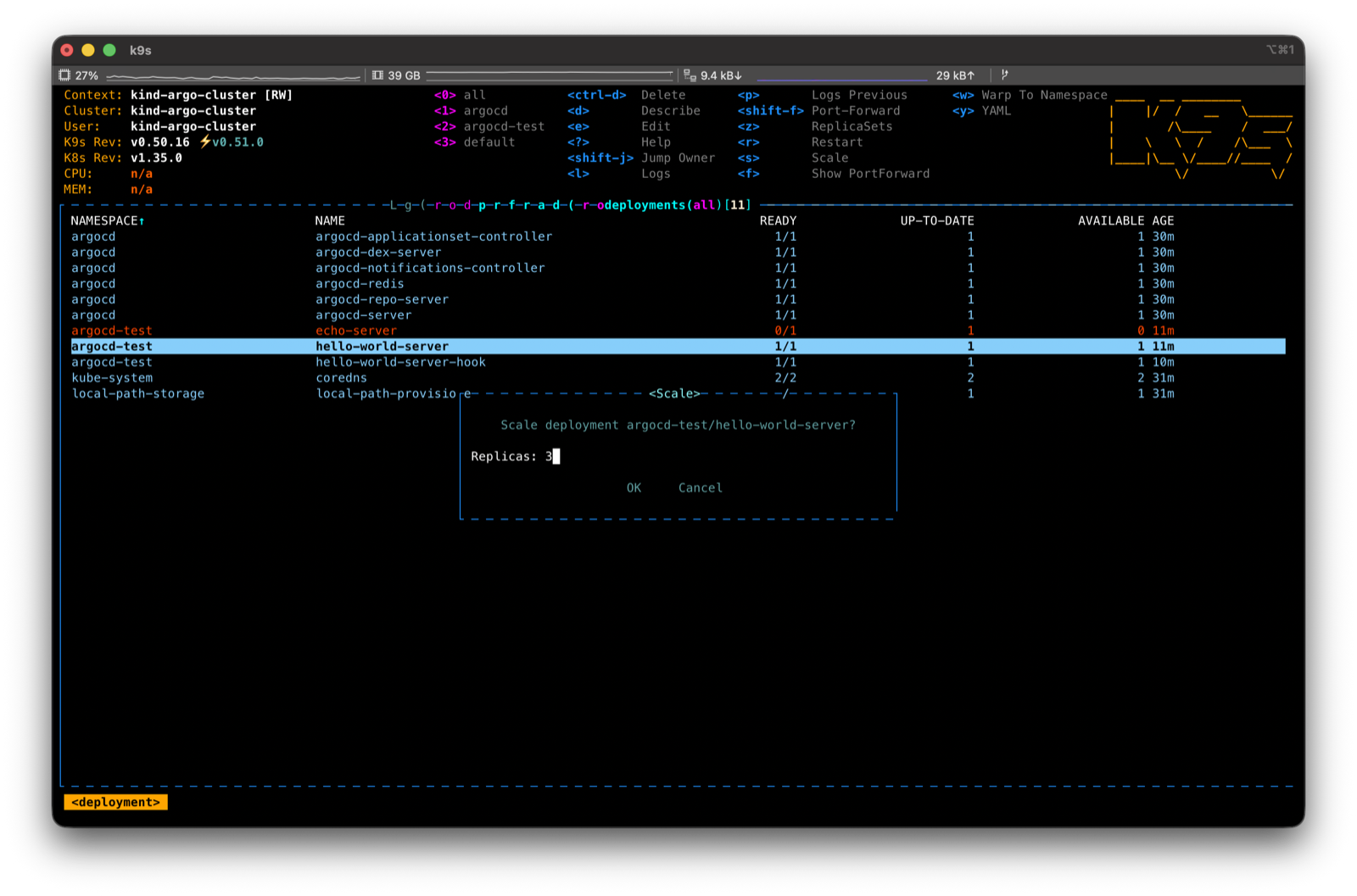The image size is (1357, 896).
Task: Select the coredns deployment
Action: pyautogui.click(x=678, y=377)
